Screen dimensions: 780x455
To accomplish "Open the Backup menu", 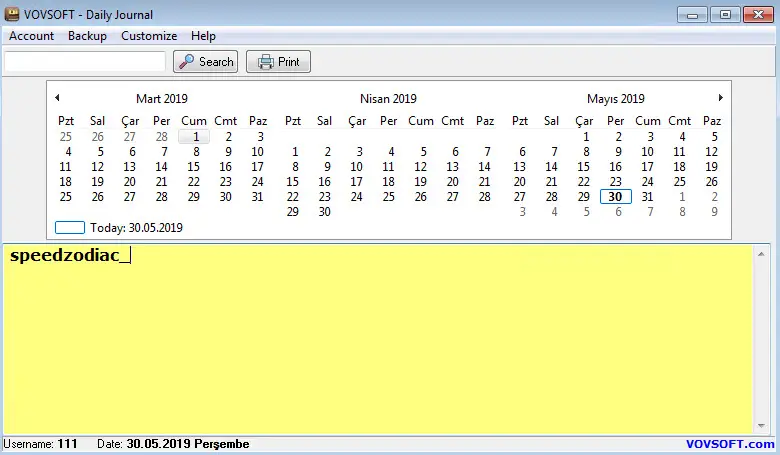I will (88, 36).
